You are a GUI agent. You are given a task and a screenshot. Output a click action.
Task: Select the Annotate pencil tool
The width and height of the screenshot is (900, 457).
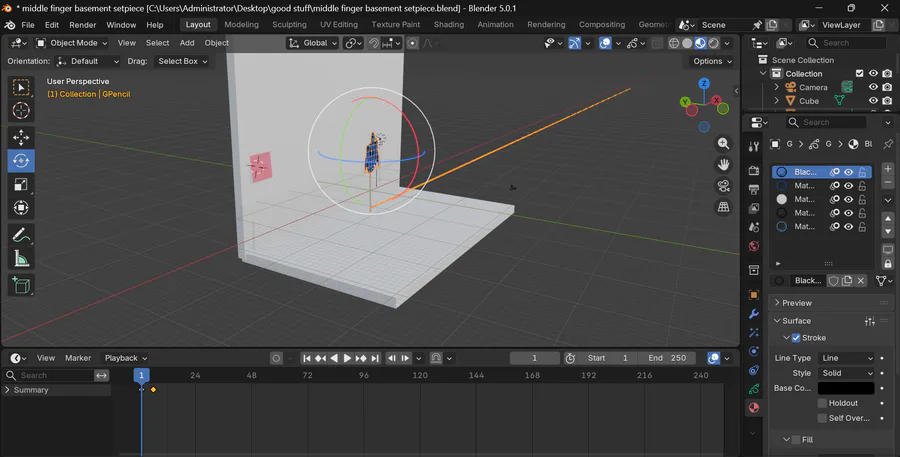click(x=21, y=236)
